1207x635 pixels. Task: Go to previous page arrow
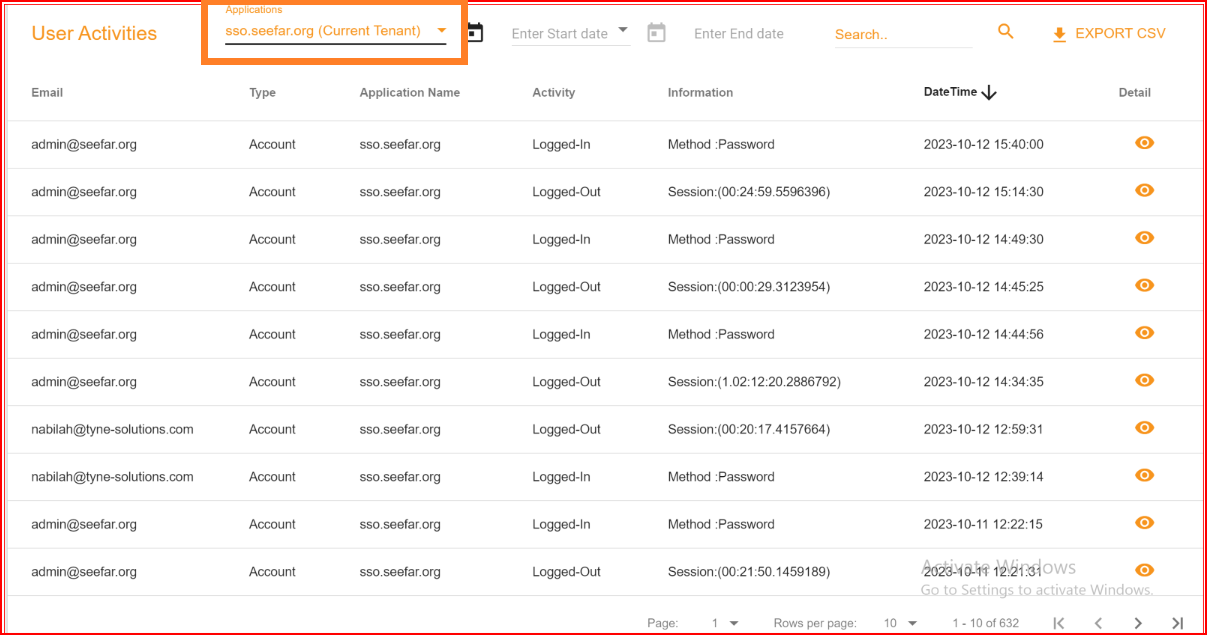tap(1098, 623)
